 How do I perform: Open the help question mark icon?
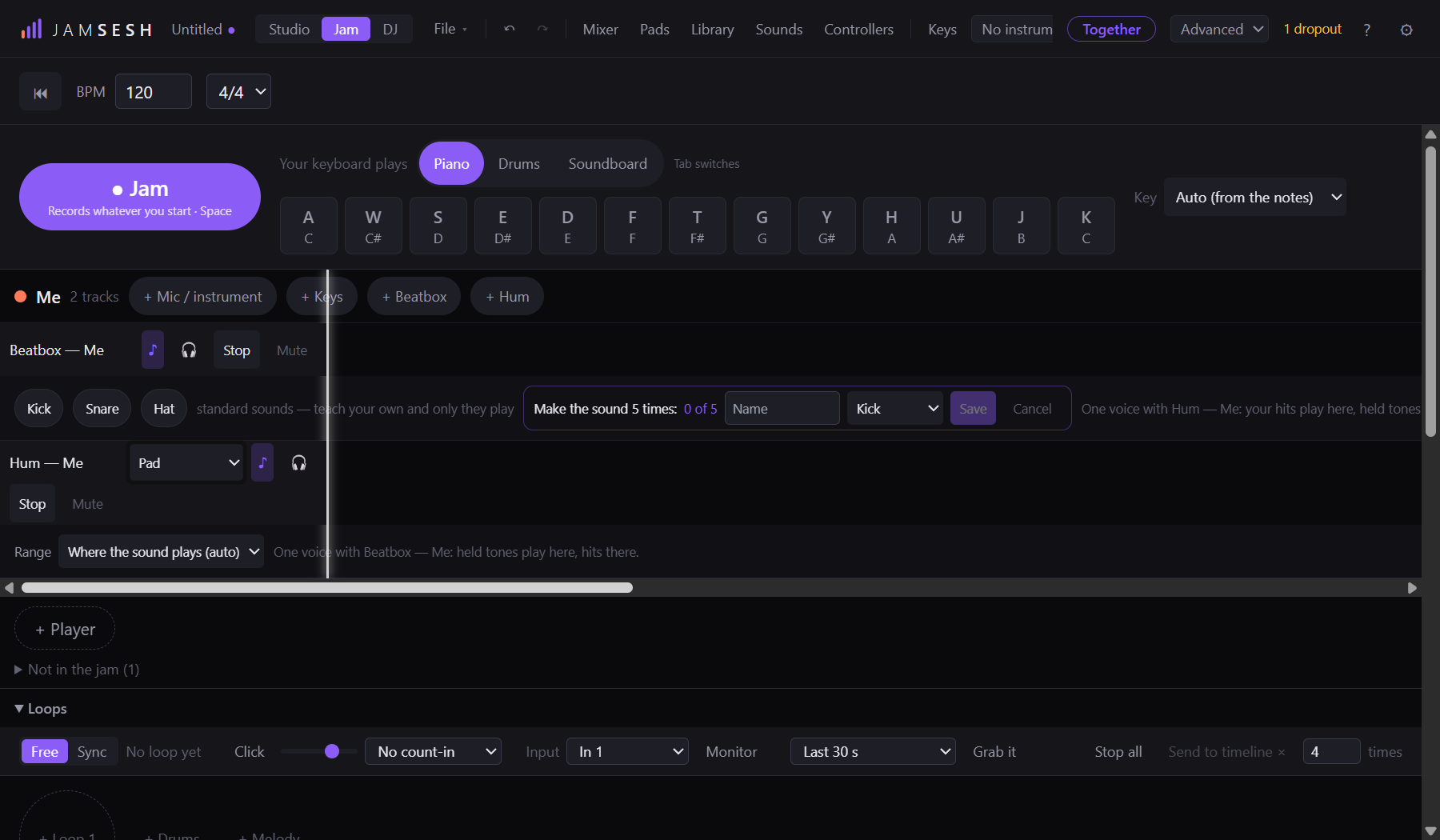1367,30
